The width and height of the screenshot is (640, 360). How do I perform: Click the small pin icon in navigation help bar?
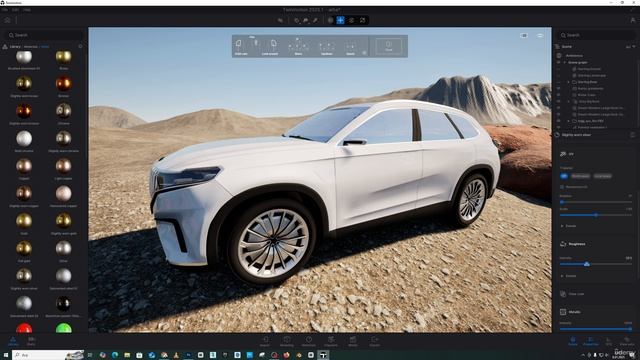(x=364, y=53)
